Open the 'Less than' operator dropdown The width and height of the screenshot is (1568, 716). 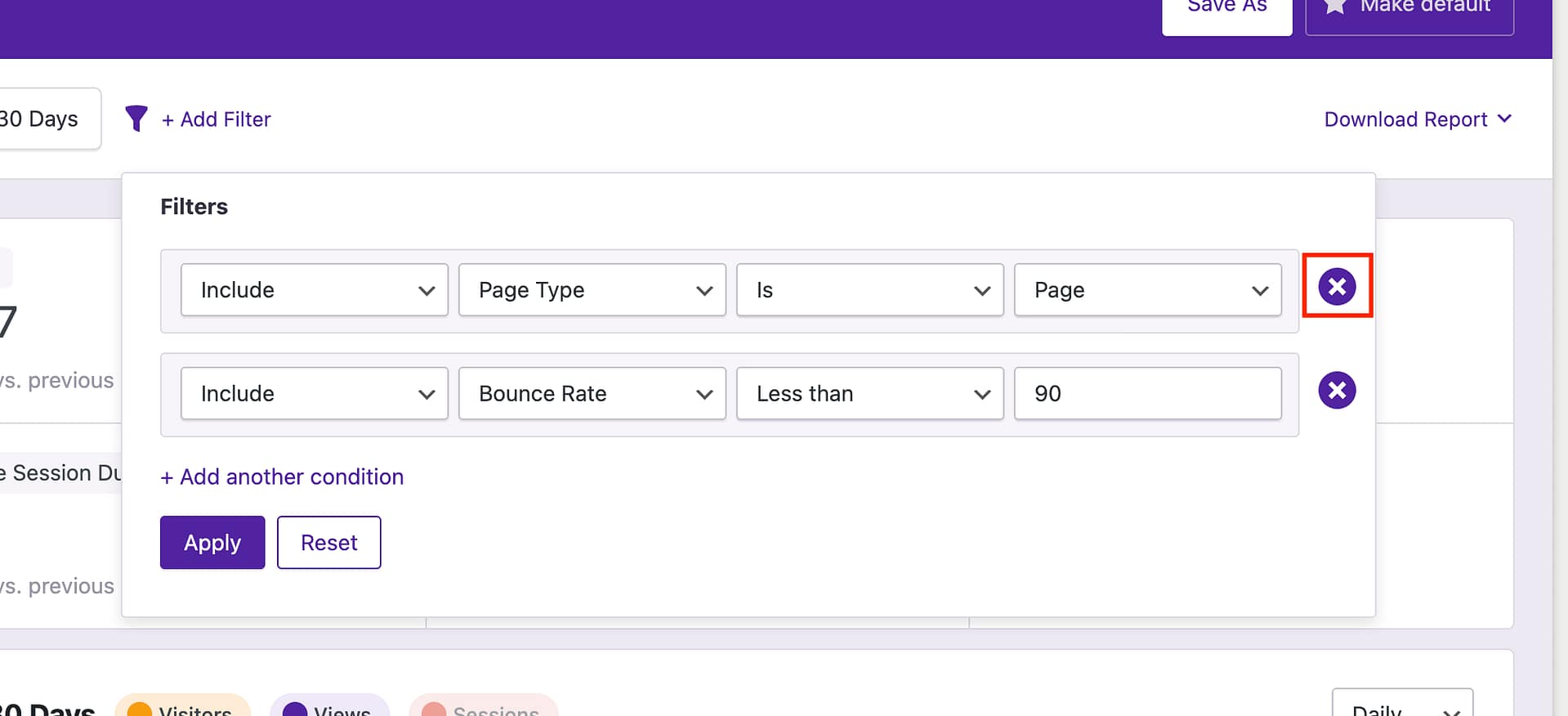[869, 394]
